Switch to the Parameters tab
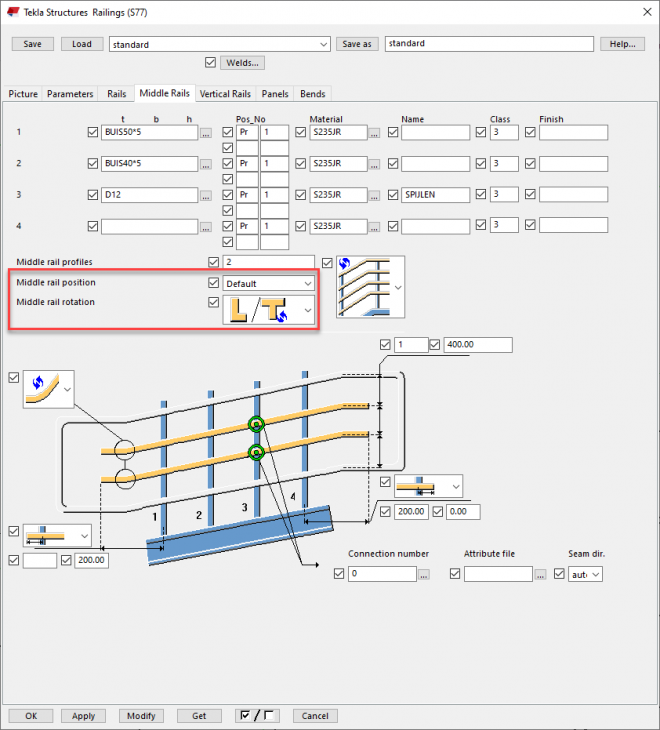Viewport: 660px width, 730px height. 70,94
